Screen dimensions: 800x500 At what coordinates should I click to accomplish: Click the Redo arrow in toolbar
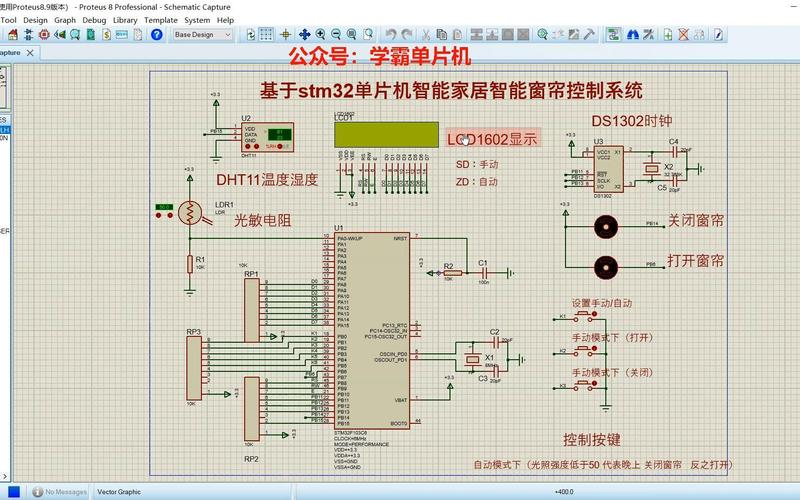(407, 34)
